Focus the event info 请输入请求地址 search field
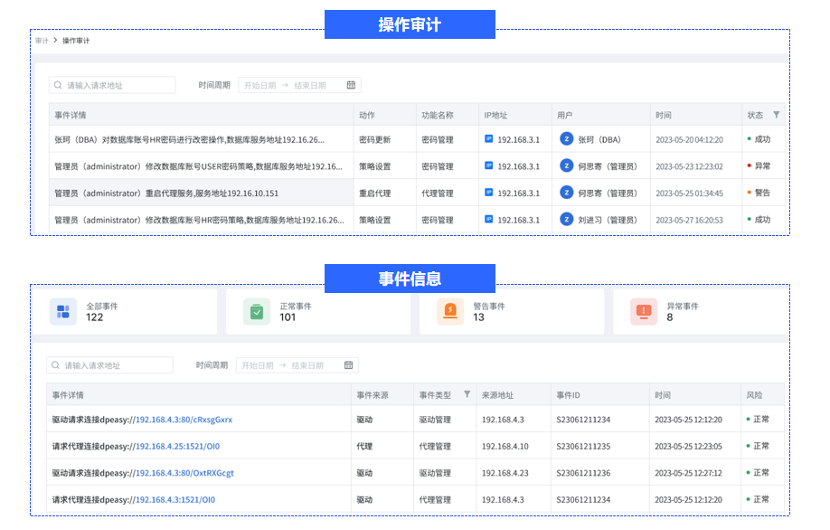The width and height of the screenshot is (830, 530). (x=110, y=365)
